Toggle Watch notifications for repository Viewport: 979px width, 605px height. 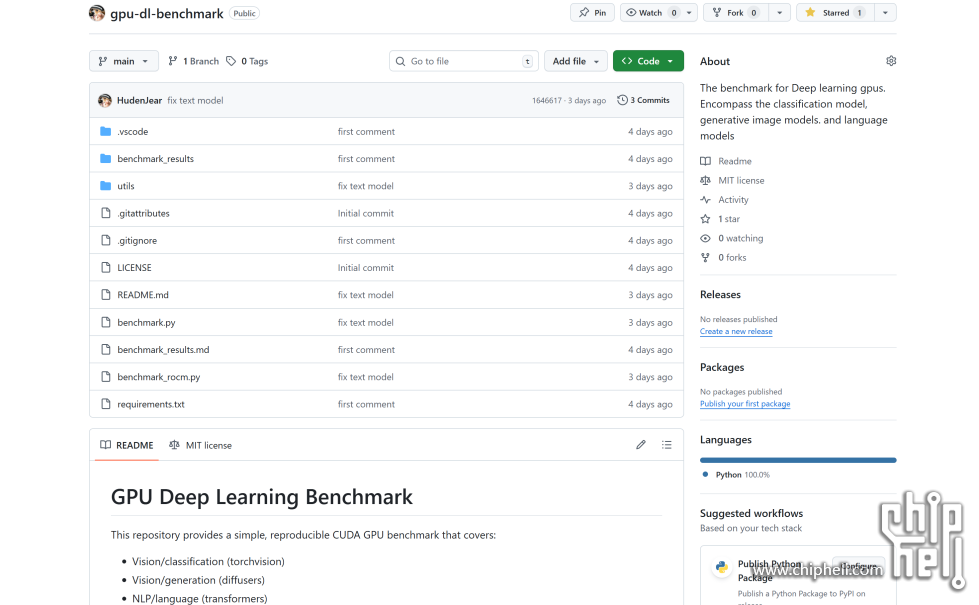[650, 13]
